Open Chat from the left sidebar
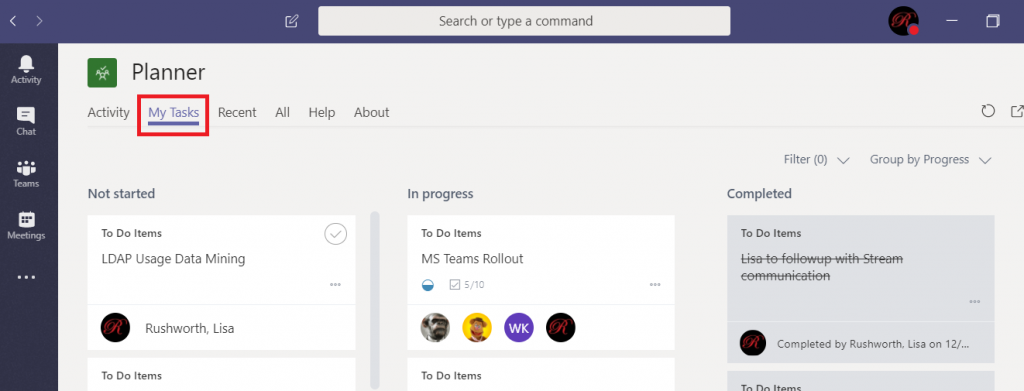 coord(26,122)
